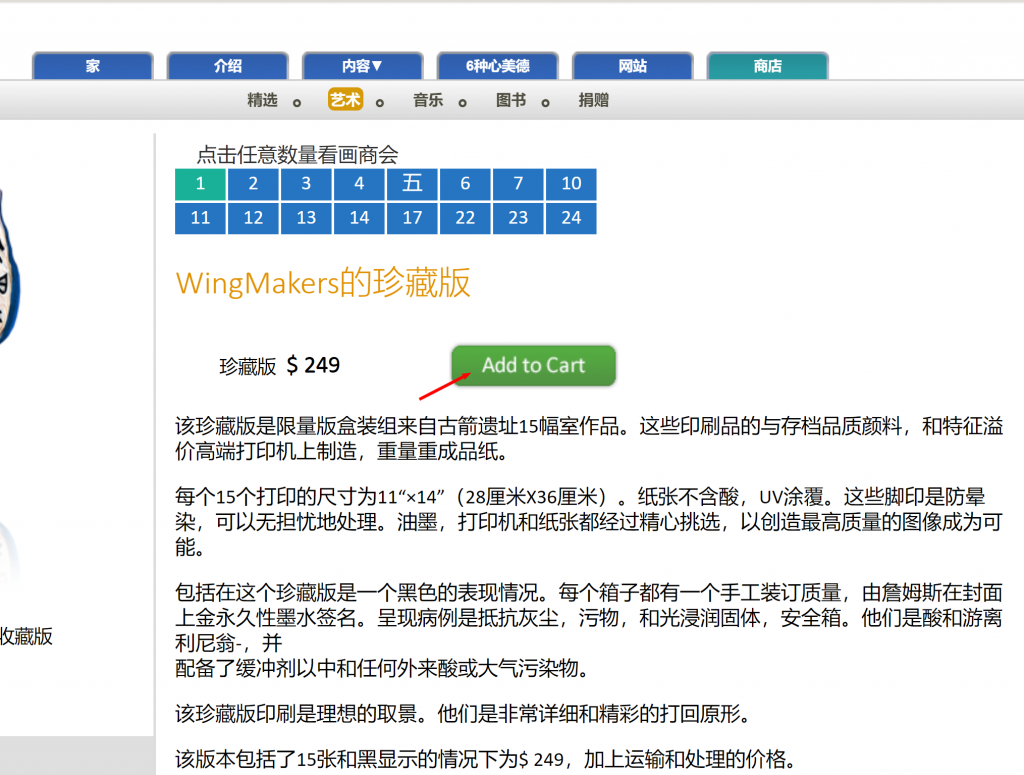Go to the 介绍 tab
The height and width of the screenshot is (775, 1024).
click(x=228, y=66)
